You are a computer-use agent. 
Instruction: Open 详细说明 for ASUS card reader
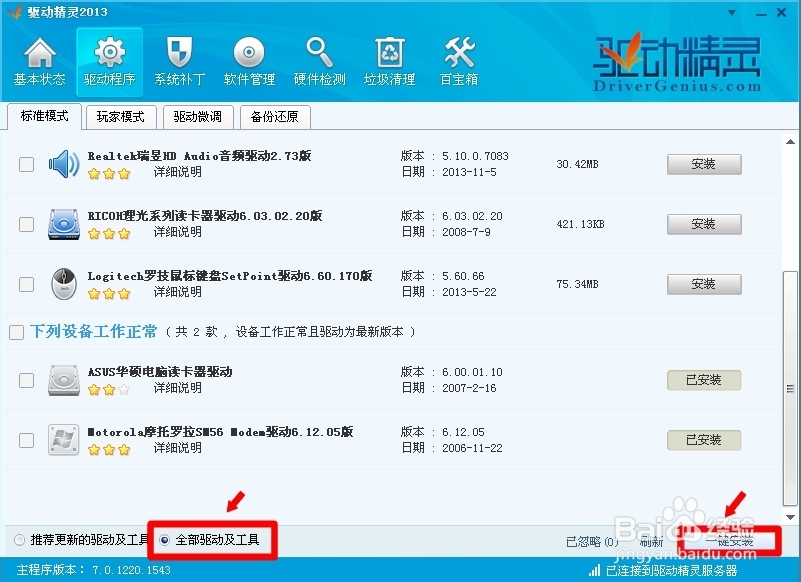(x=178, y=388)
